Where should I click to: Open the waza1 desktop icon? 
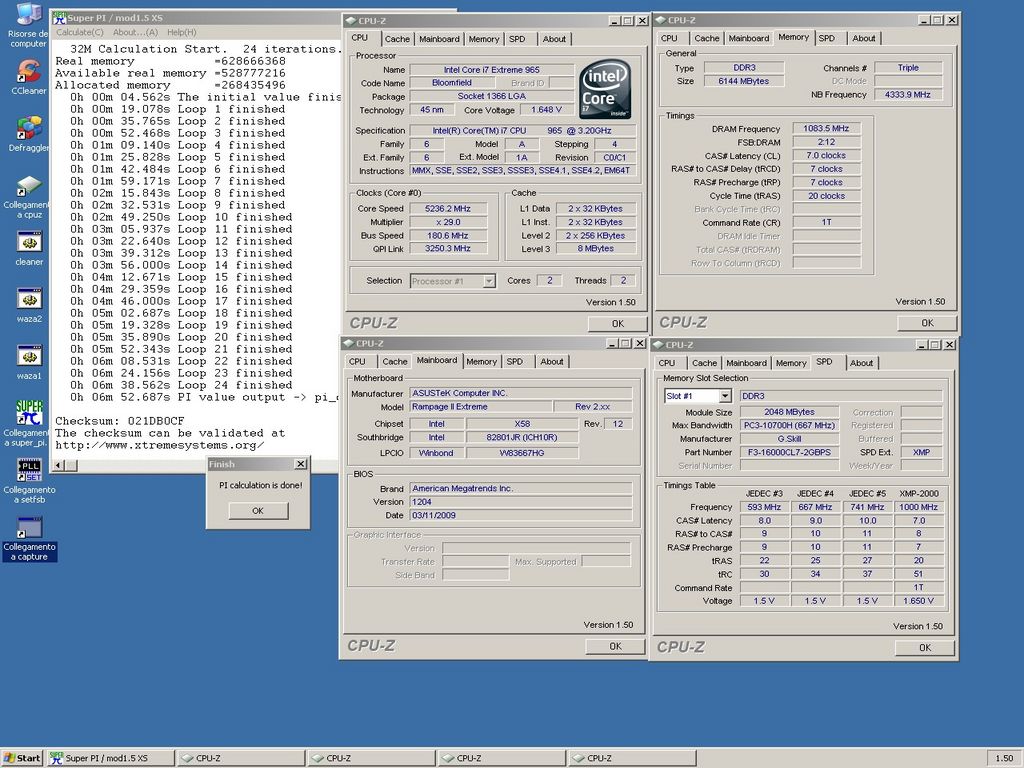coord(29,362)
